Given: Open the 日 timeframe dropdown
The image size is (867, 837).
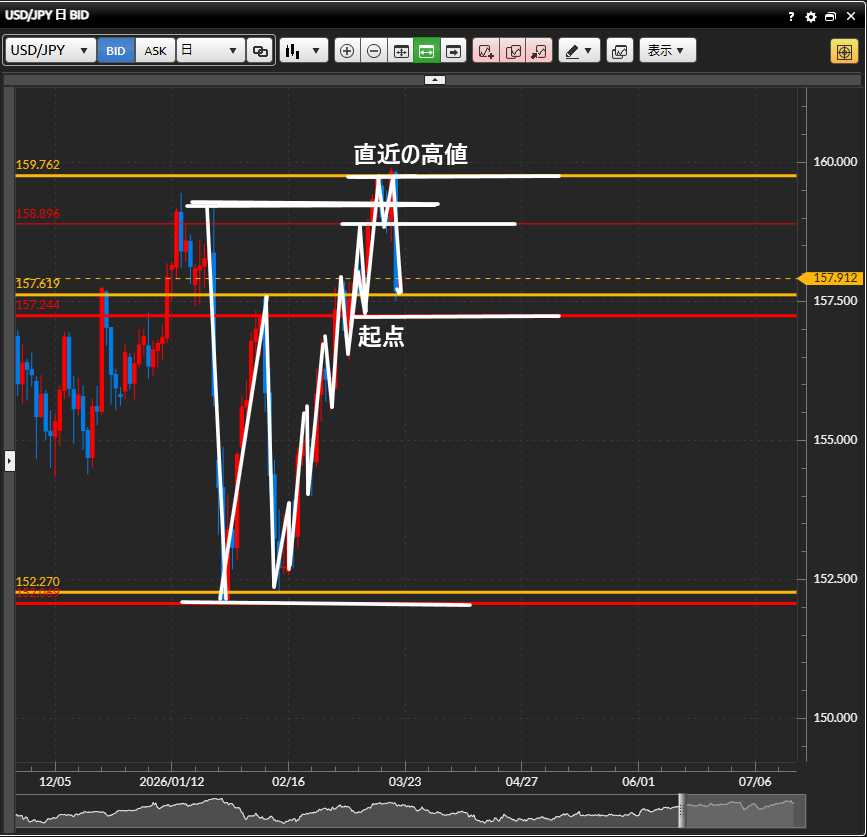Looking at the screenshot, I should pyautogui.click(x=210, y=51).
